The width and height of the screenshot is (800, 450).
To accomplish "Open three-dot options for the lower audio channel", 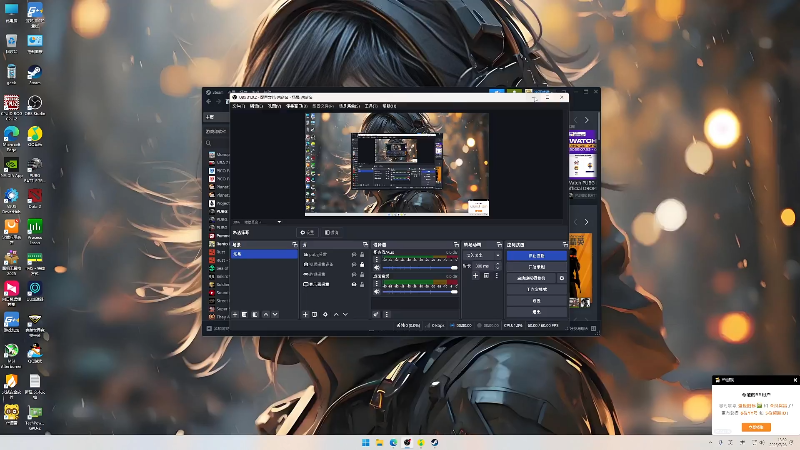I will pos(377,284).
